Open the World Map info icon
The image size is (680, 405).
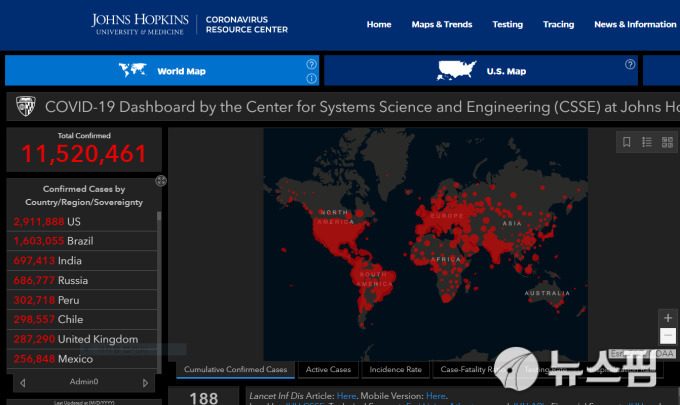coord(311,78)
